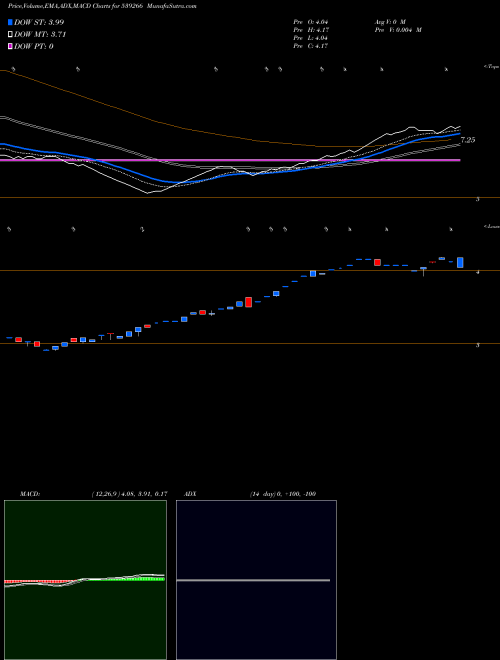Click the '<-Tops' label
This screenshot has width=500, height=660.
491,67
